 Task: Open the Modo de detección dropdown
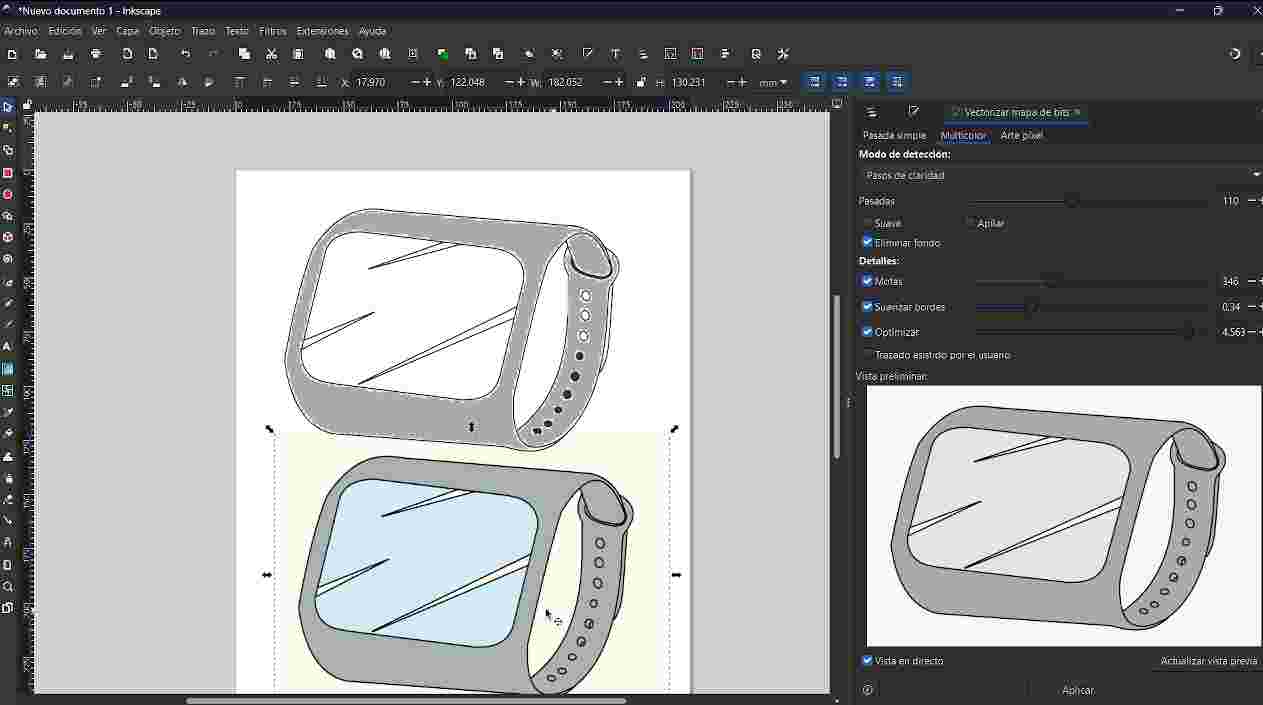(x=1059, y=175)
